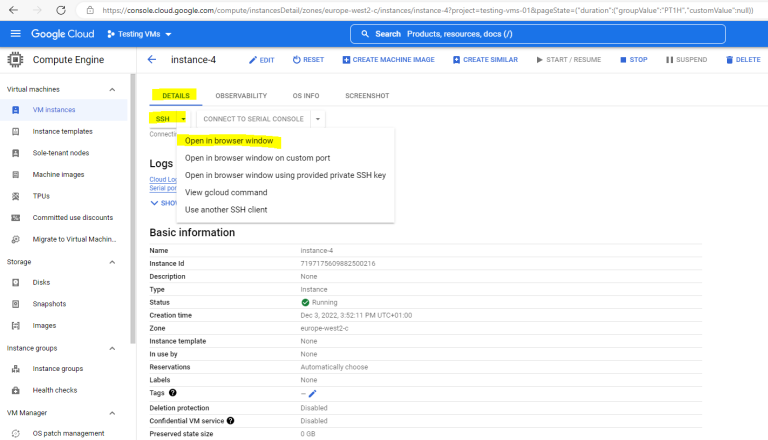This screenshot has width=768, height=440.
Task: Click the Committed use discounts icon
Action: (x=16, y=218)
